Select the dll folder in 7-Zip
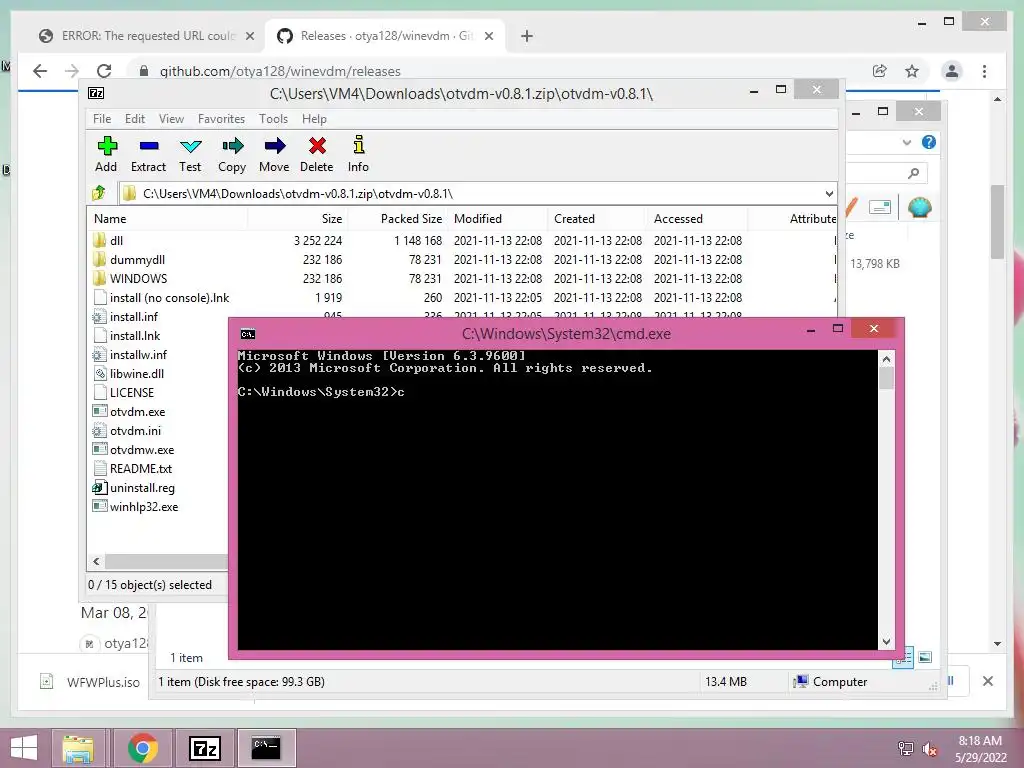The image size is (1024, 768). click(116, 240)
